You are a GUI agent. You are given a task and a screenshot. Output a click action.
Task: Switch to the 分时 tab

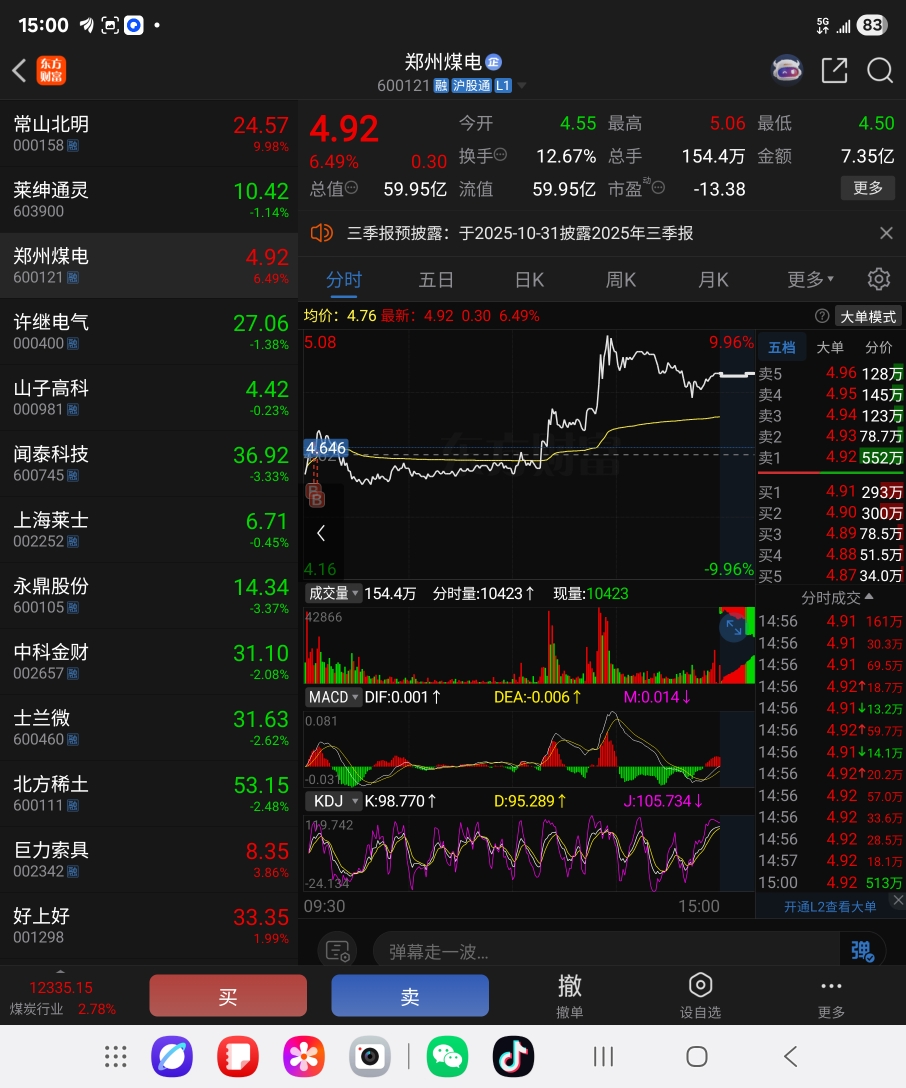point(344,280)
